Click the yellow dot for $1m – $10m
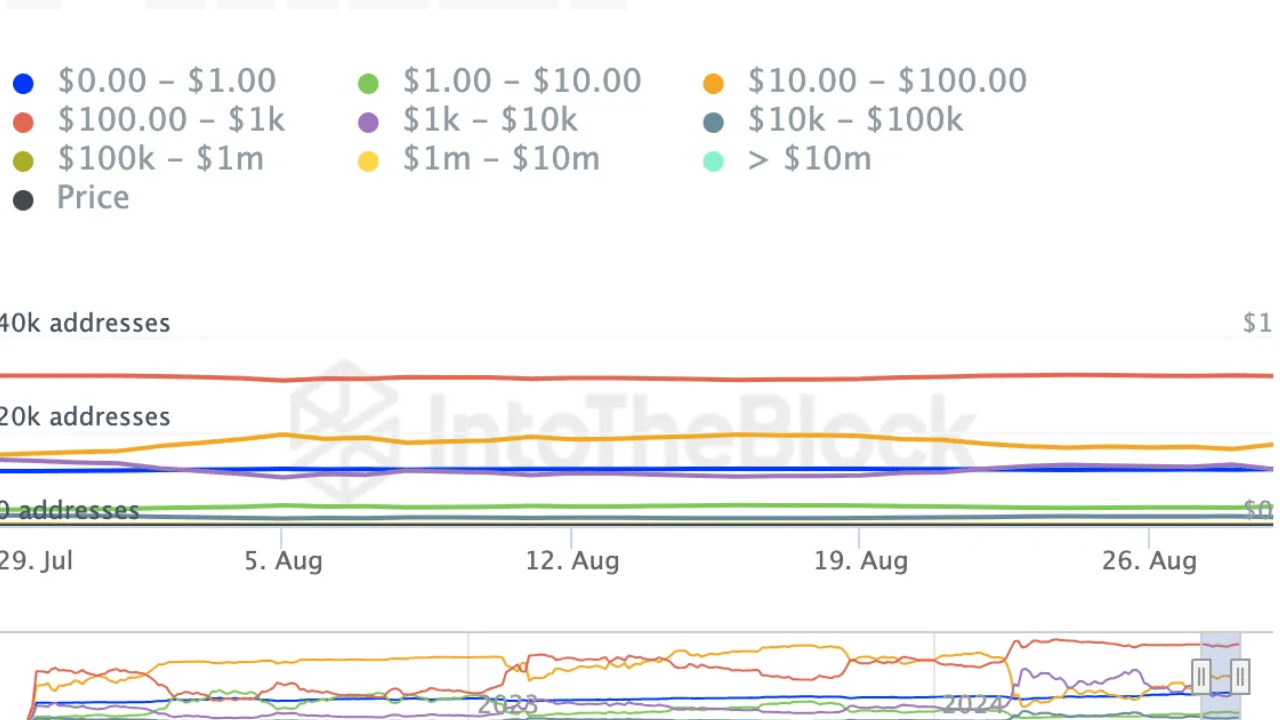The height and width of the screenshot is (720, 1280). 368,162
